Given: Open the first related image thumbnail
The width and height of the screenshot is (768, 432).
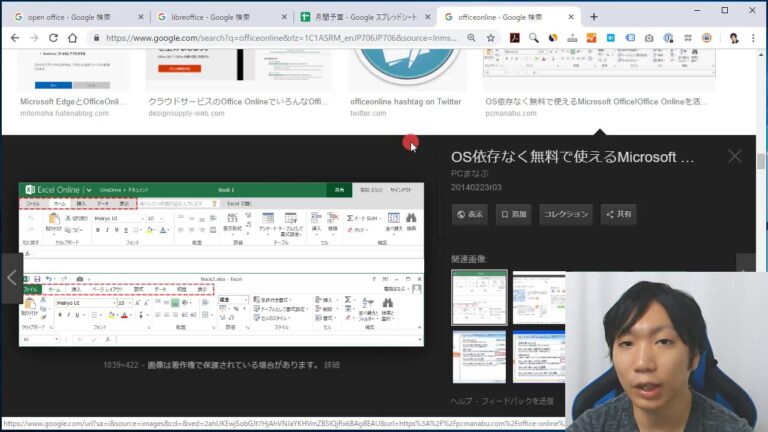Looking at the screenshot, I should point(479,297).
